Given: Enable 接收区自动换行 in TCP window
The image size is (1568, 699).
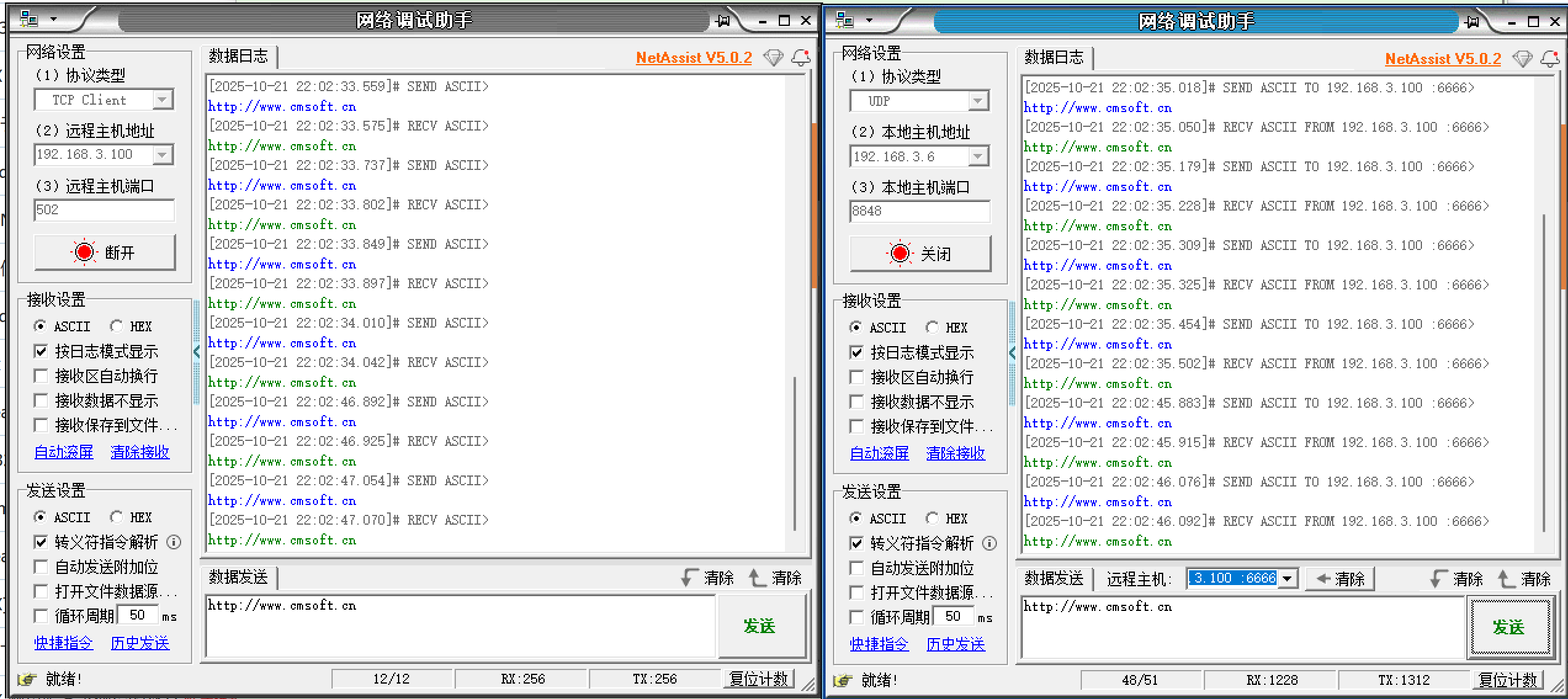Looking at the screenshot, I should 41,376.
